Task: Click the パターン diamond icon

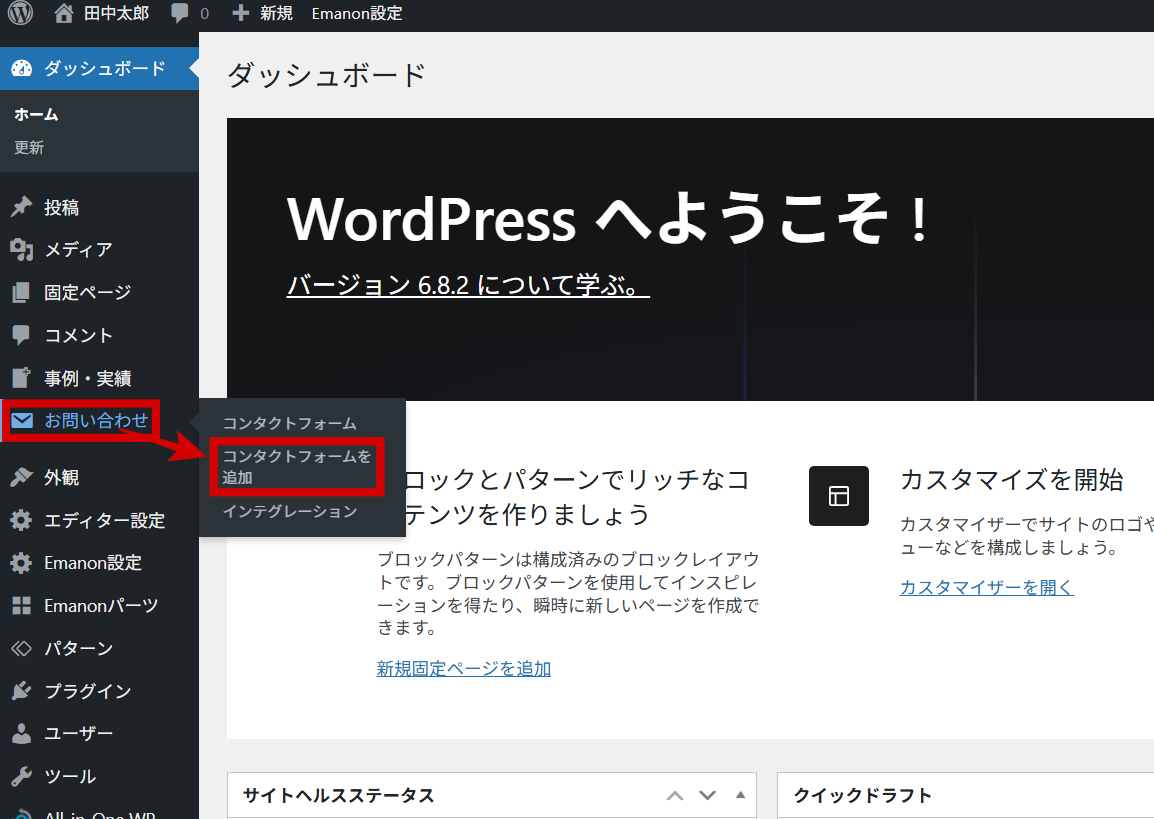Action: click(x=21, y=648)
